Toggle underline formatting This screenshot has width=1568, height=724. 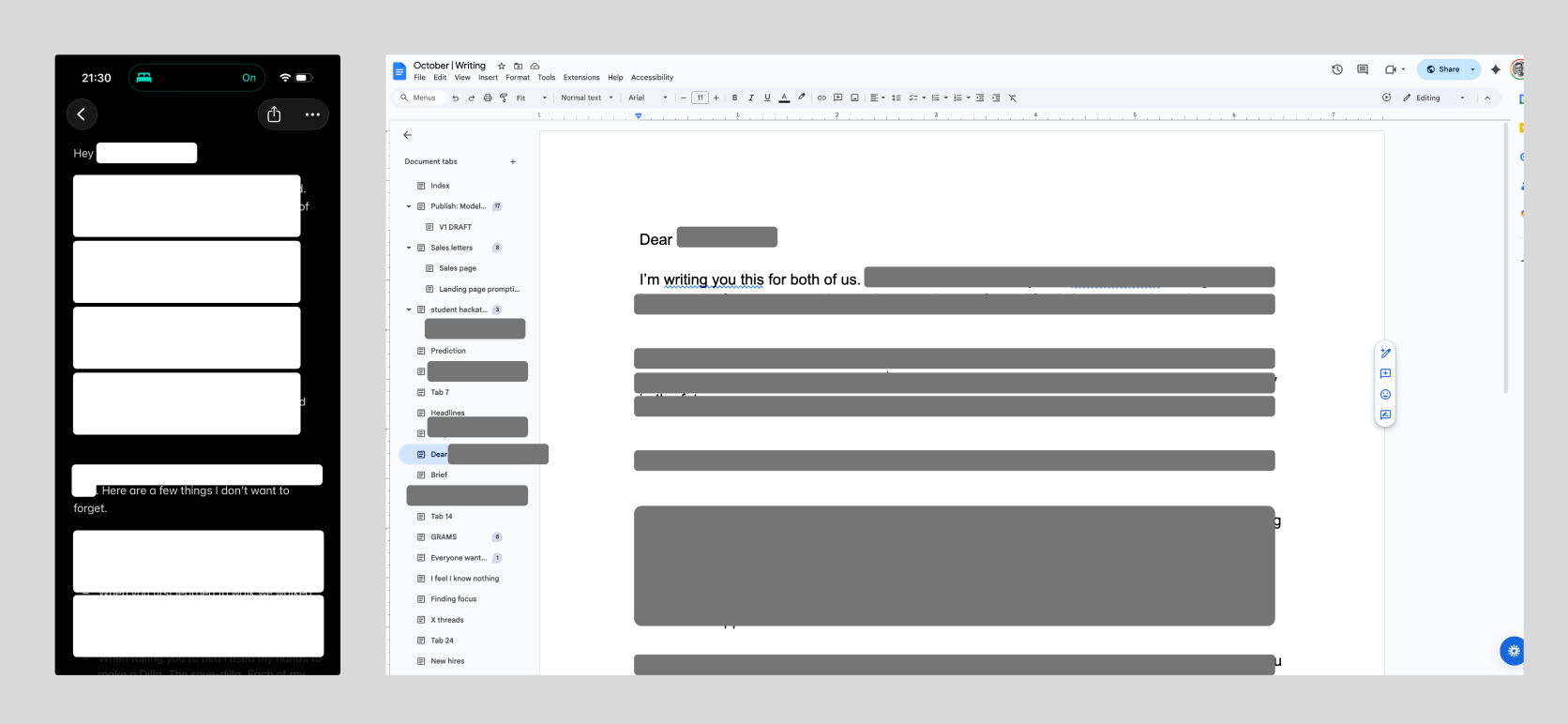[767, 98]
